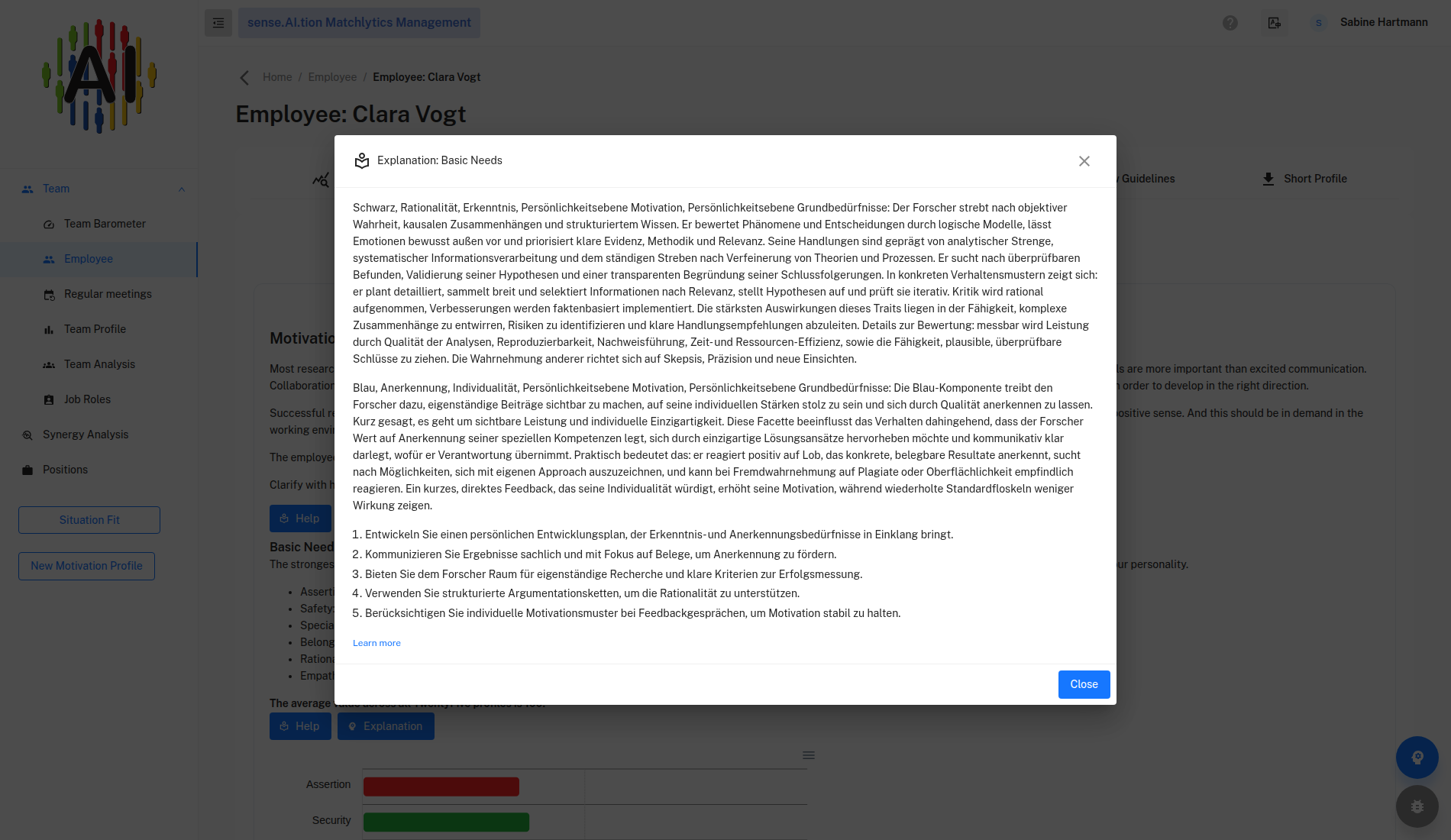The image size is (1451, 840).
Task: Open the bug report floating button
Action: coord(1417,806)
